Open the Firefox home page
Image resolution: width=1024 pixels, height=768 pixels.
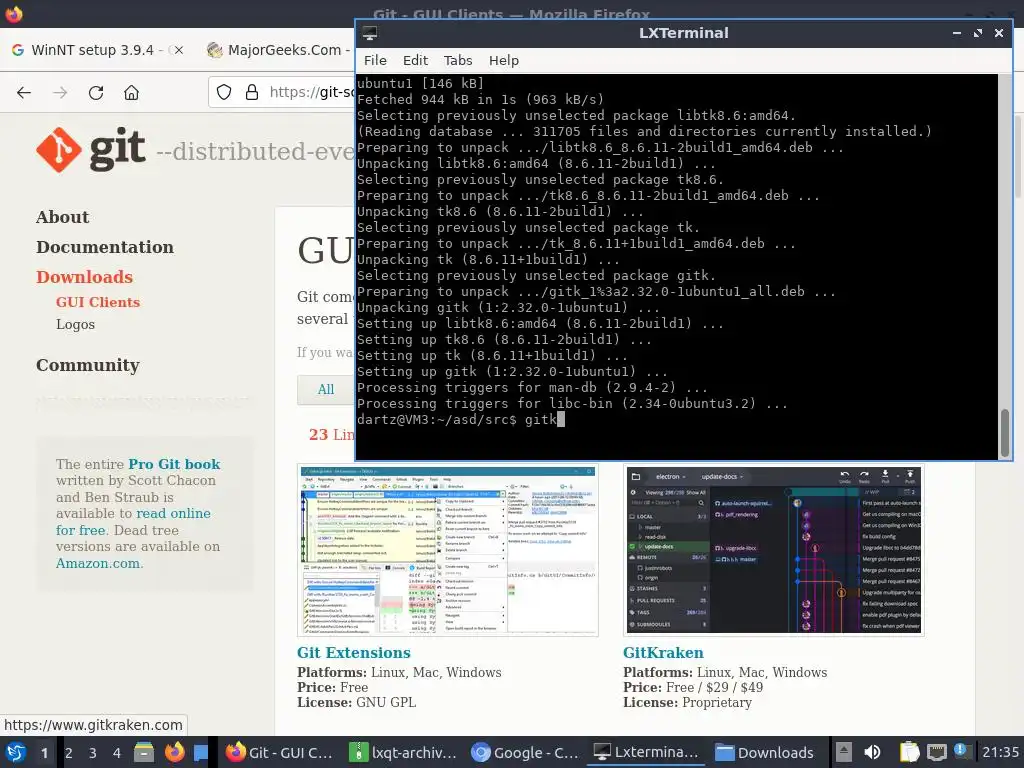click(x=131, y=93)
